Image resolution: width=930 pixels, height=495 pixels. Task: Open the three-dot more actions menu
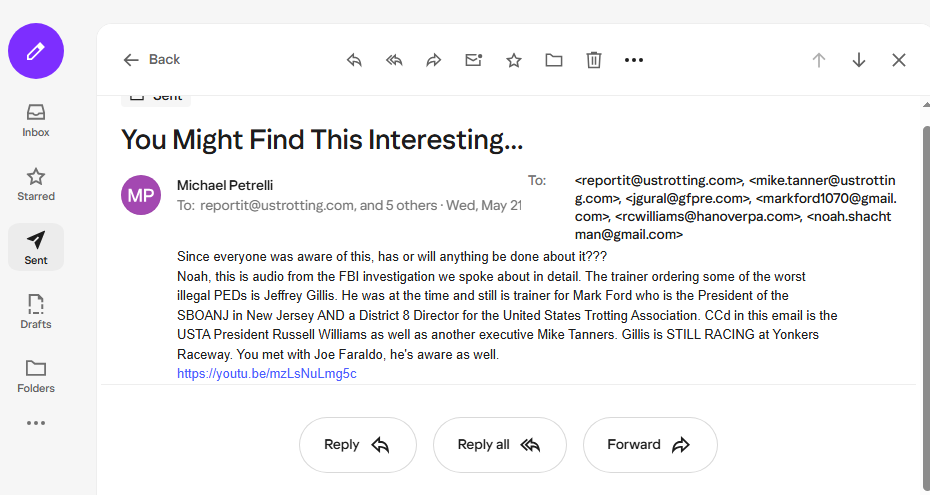click(x=634, y=60)
